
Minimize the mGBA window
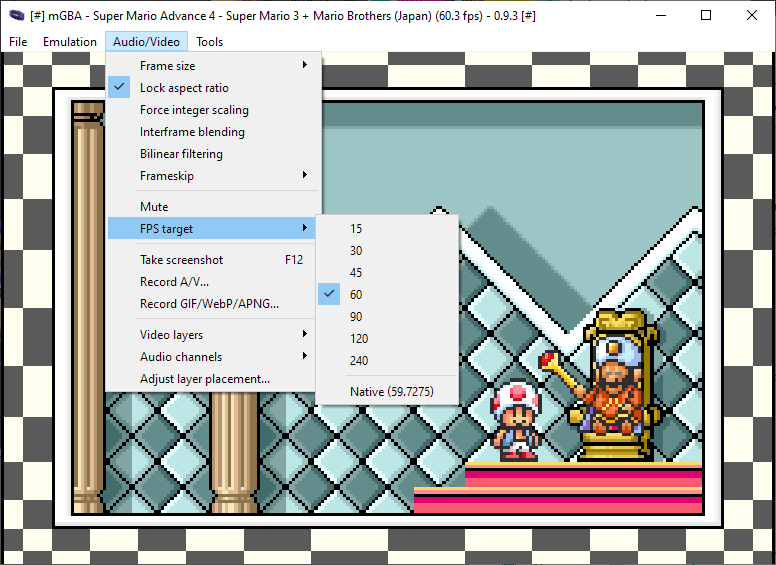661,15
